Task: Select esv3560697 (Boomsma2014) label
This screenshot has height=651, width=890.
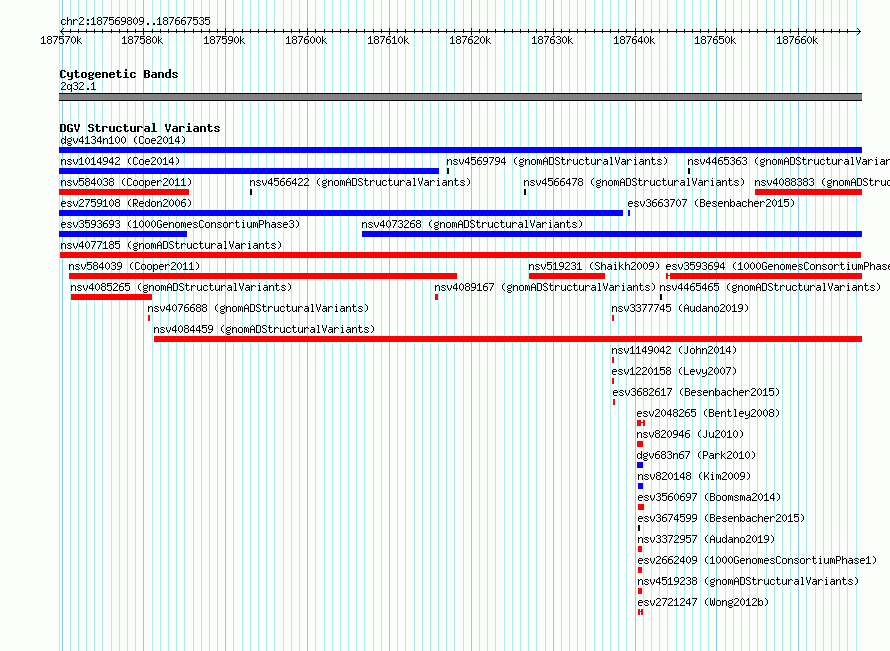Action: (710, 497)
